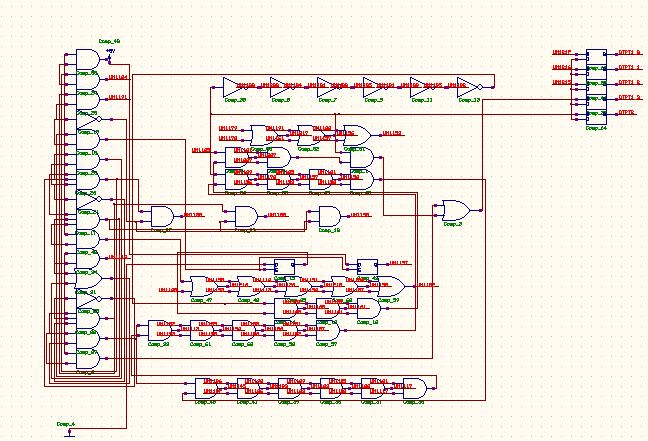Select the Comp_52 OR gate

(x=311, y=136)
